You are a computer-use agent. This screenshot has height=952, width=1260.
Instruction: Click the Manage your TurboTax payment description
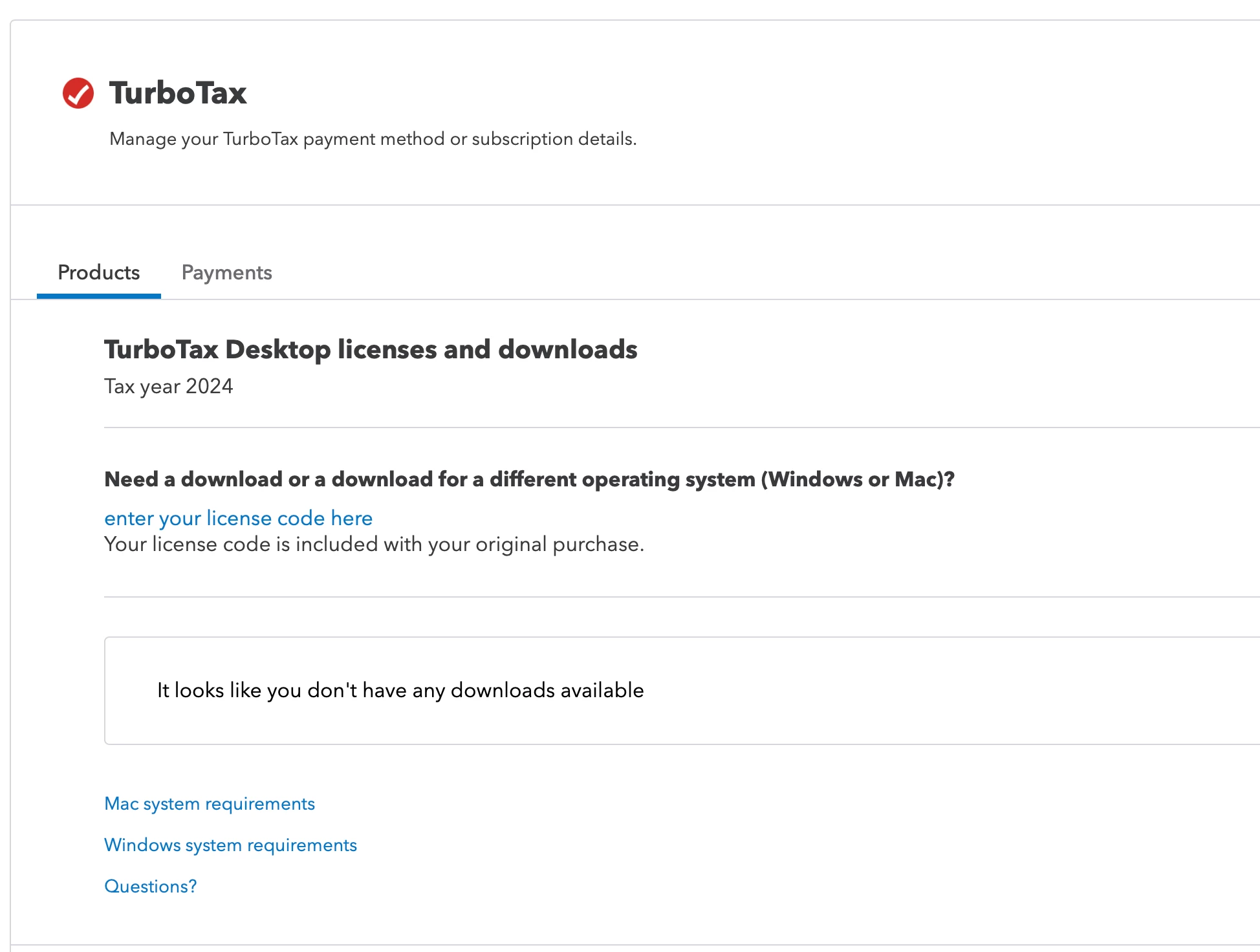click(373, 139)
